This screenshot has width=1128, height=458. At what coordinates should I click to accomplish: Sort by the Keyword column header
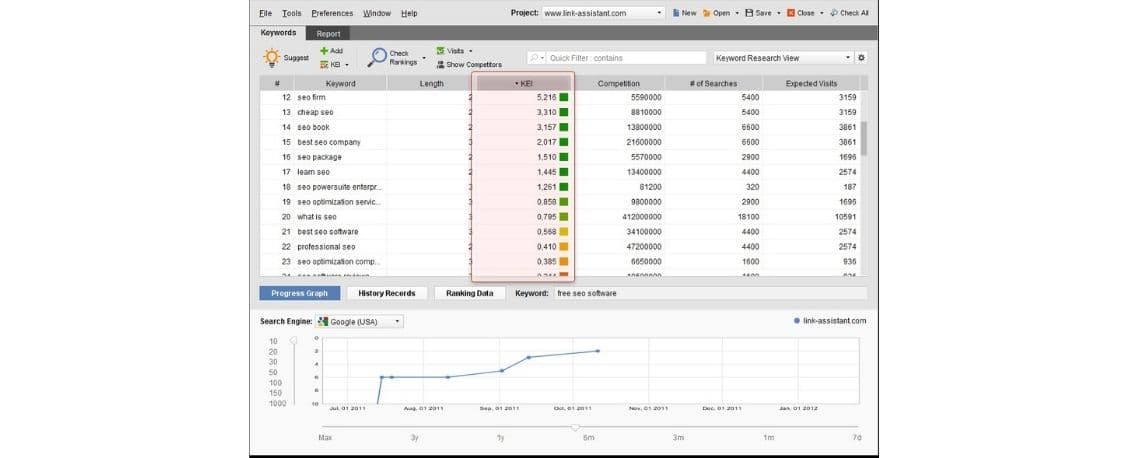pos(340,83)
